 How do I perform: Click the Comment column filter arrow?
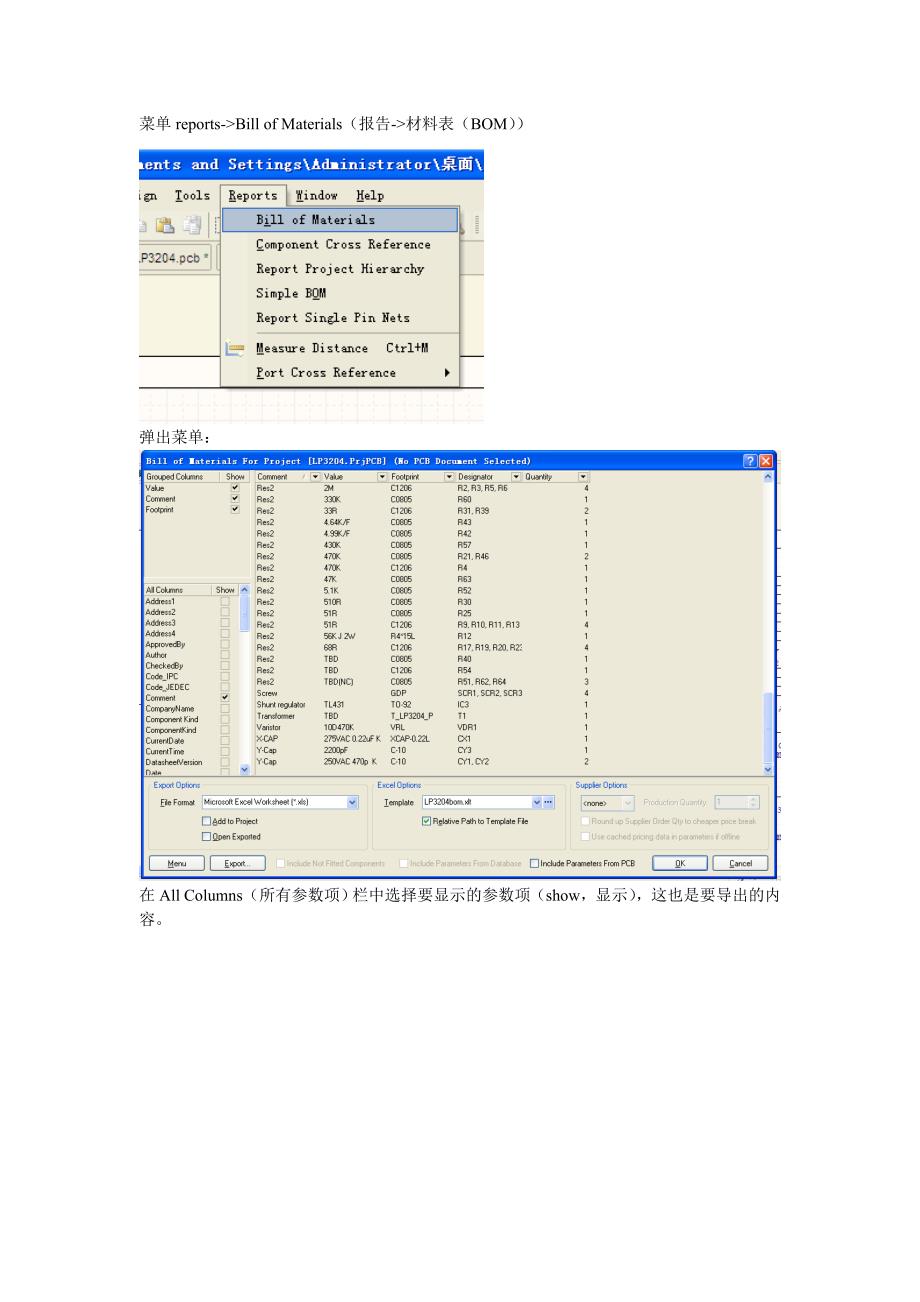coord(316,477)
